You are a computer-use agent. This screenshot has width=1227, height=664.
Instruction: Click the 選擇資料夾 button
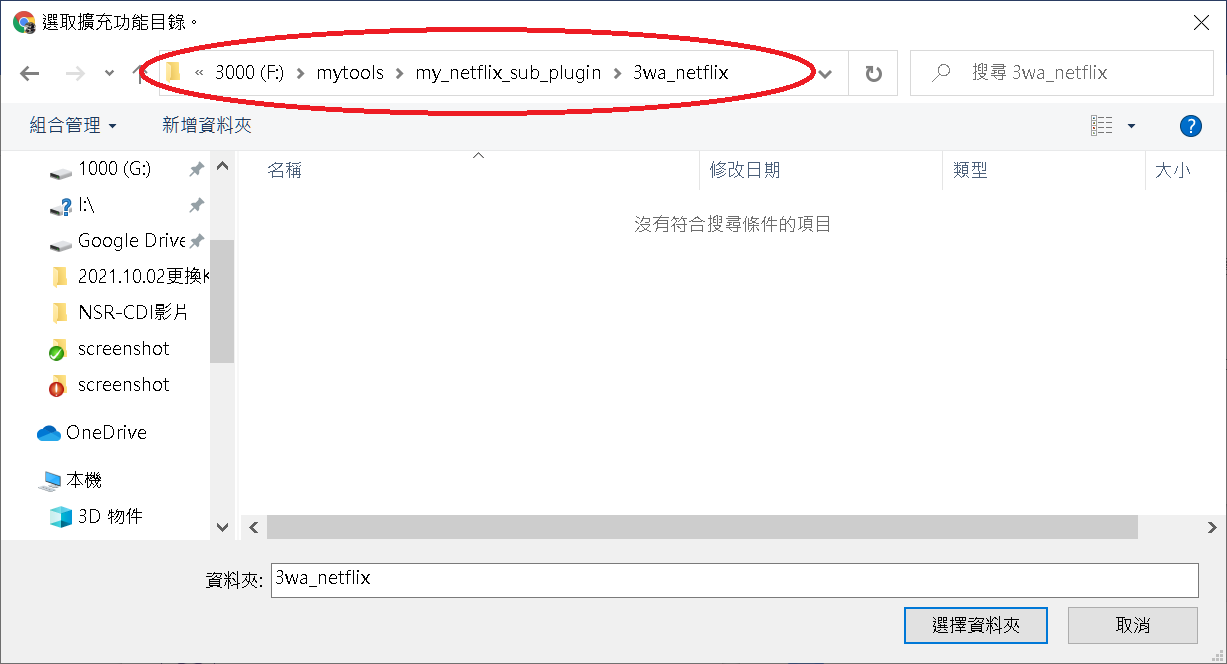976,625
